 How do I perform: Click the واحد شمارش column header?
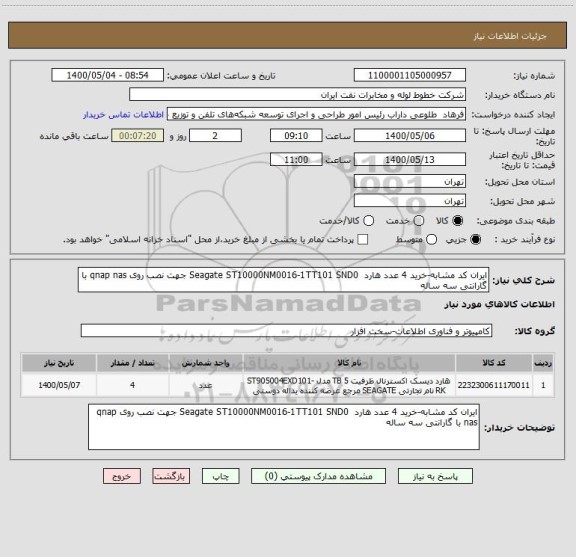click(x=206, y=363)
